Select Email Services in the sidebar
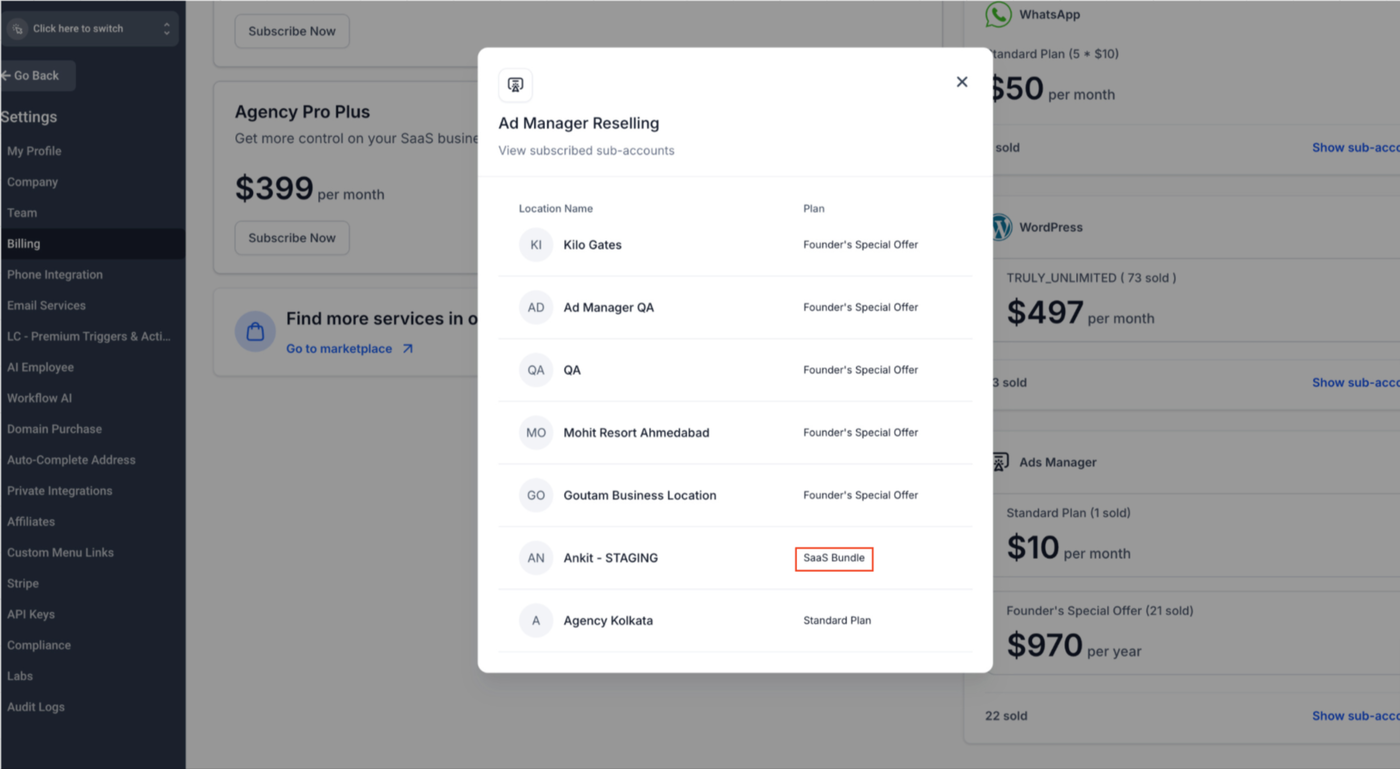This screenshot has width=1400, height=769. pos(46,306)
